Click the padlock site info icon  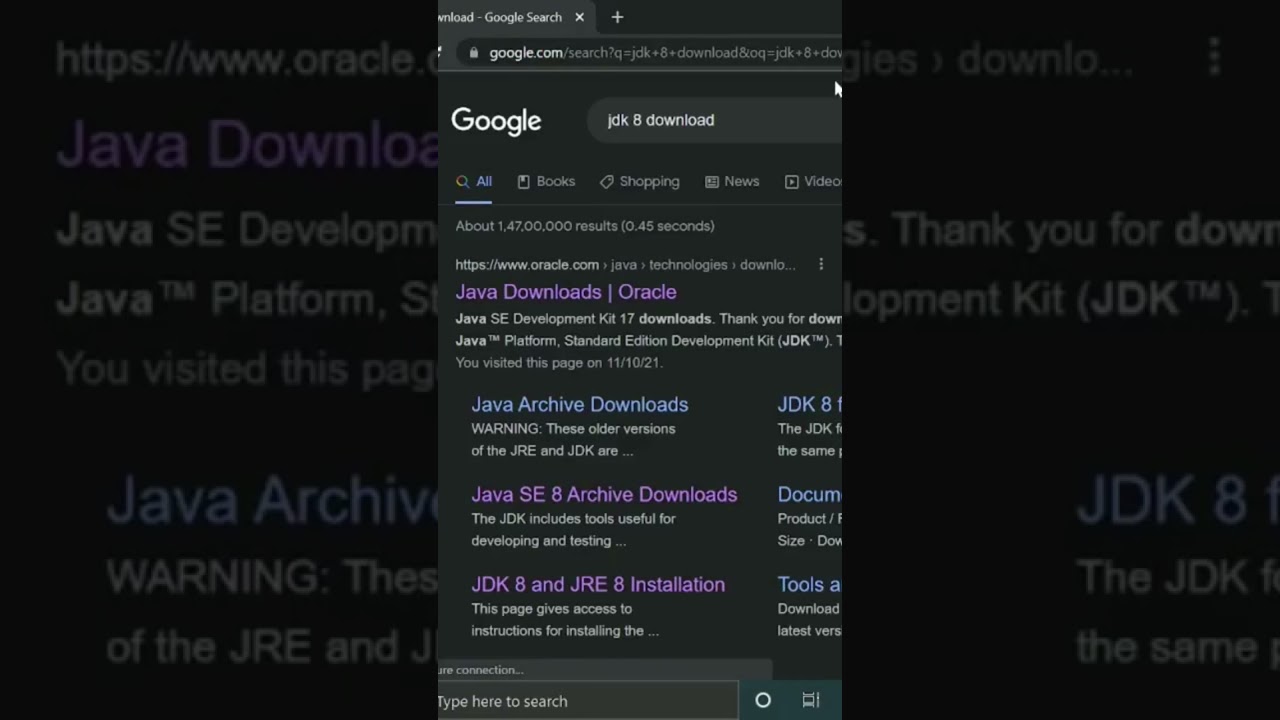[474, 53]
